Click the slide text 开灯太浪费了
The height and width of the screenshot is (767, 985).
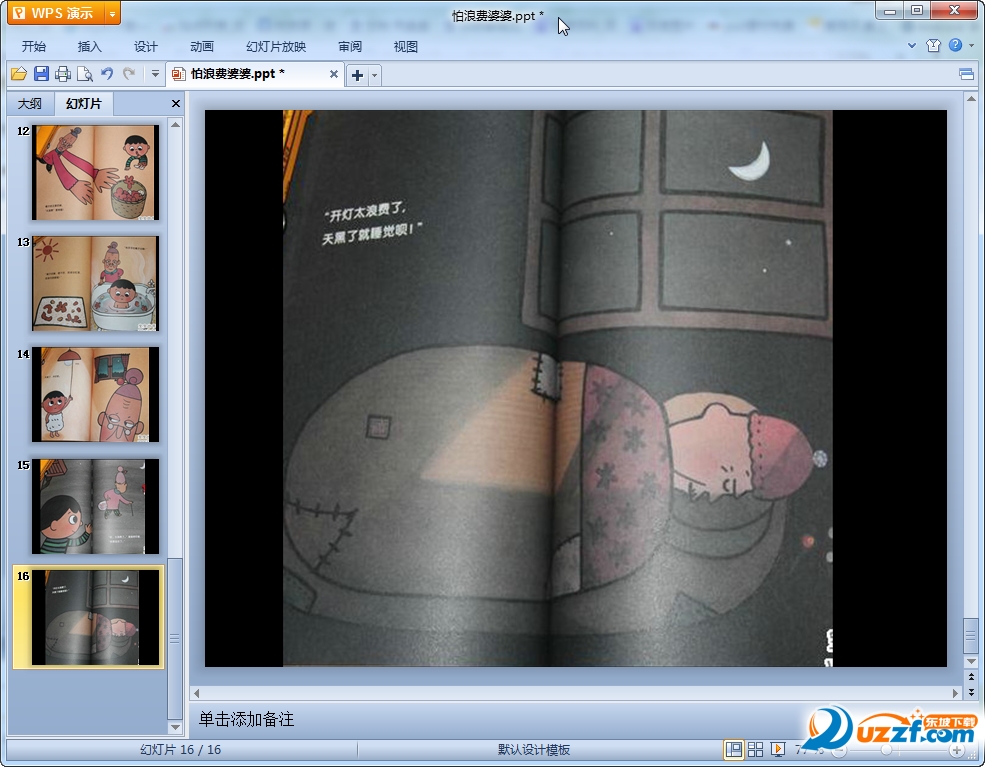(x=366, y=212)
